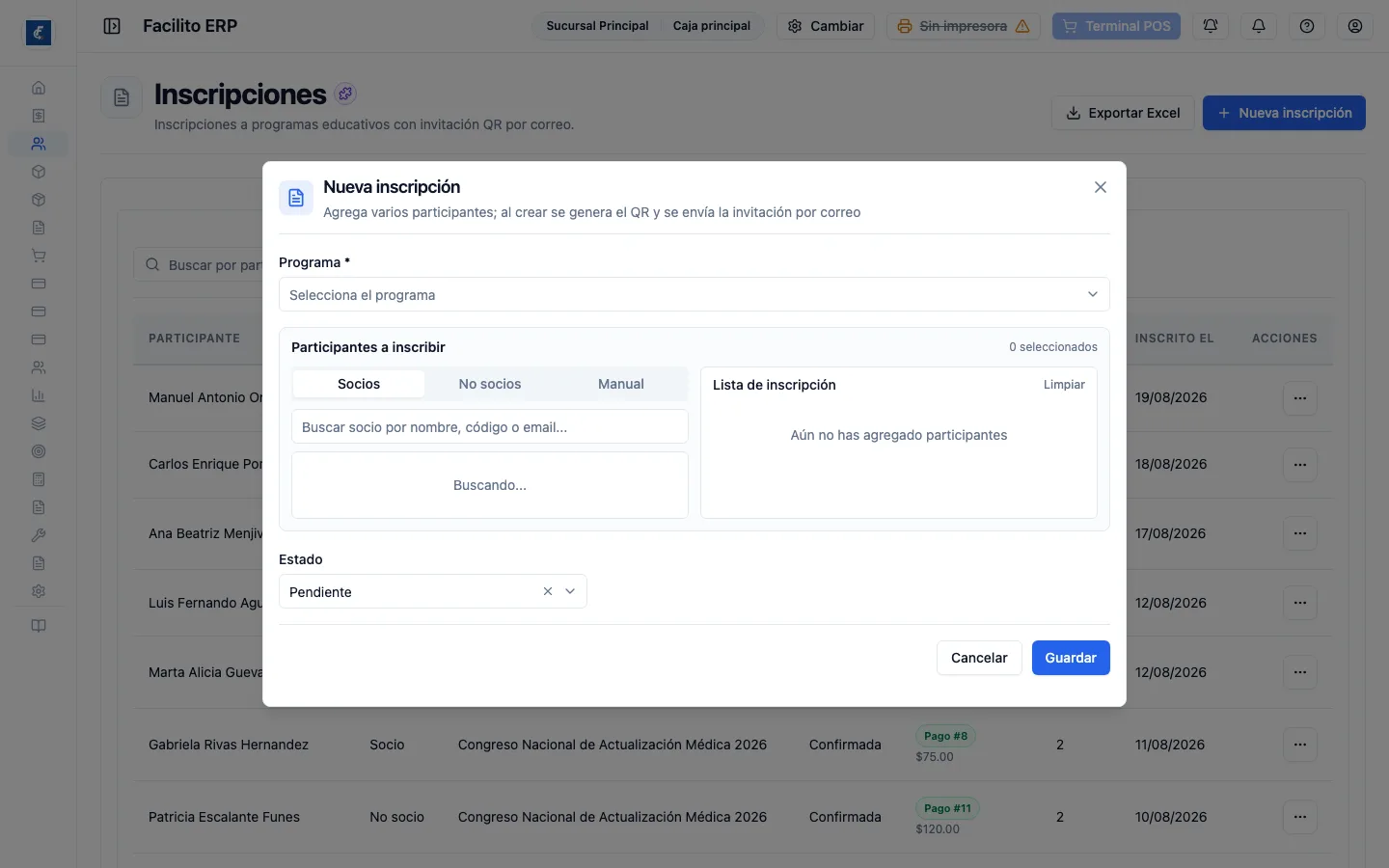Open the target sidebar icon
Viewport: 1389px width, 868px height.
click(x=39, y=451)
